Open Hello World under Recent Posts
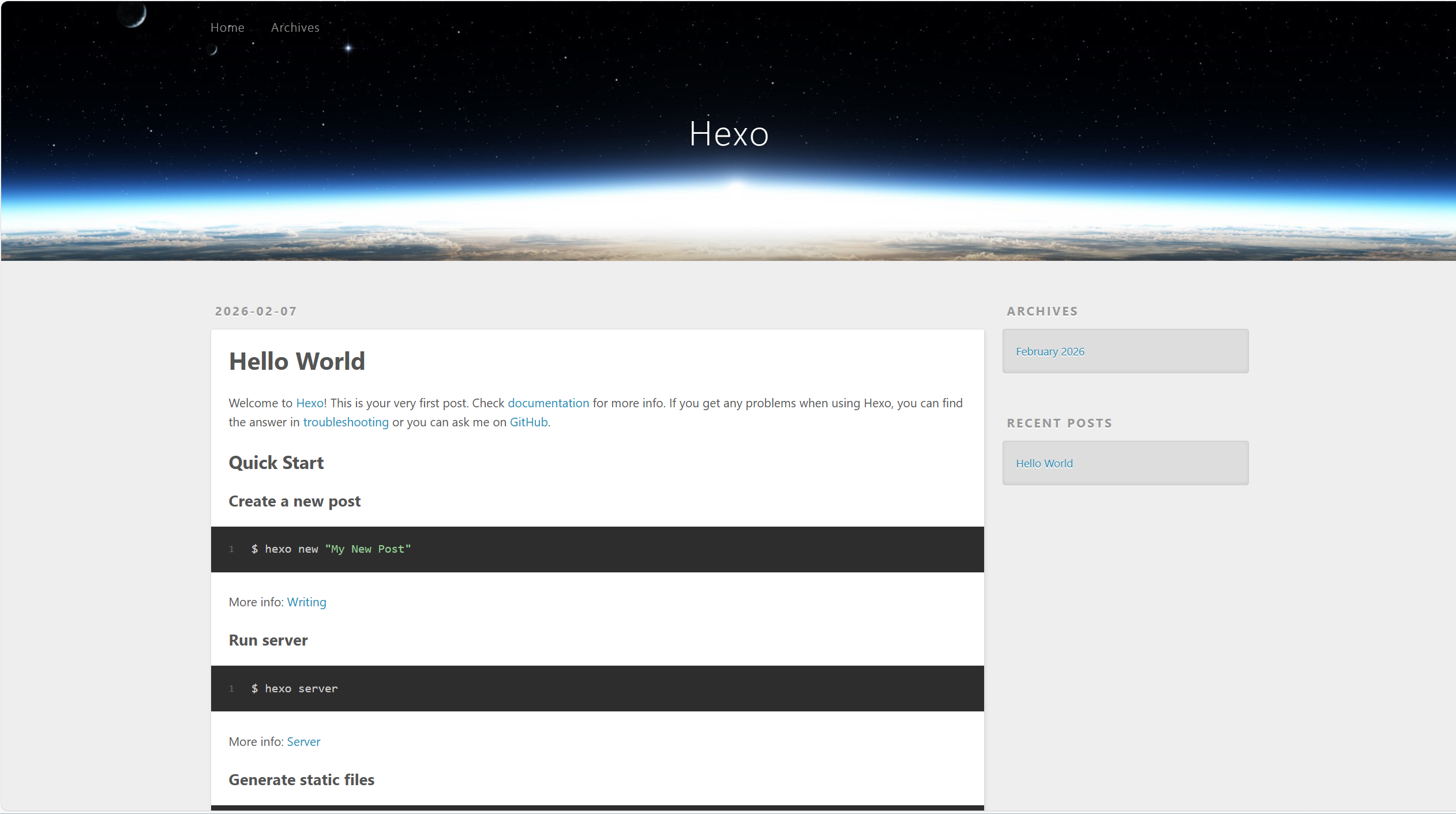1456x814 pixels. [x=1044, y=463]
